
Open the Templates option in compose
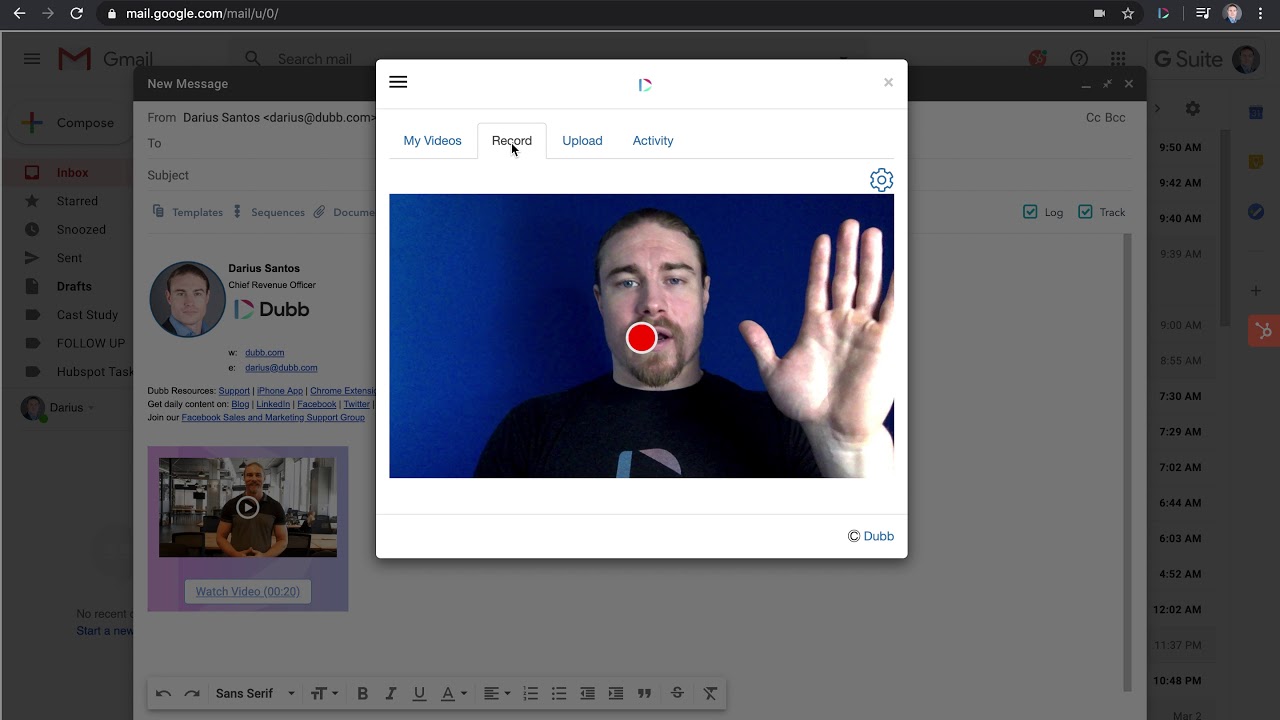pyautogui.click(x=188, y=212)
